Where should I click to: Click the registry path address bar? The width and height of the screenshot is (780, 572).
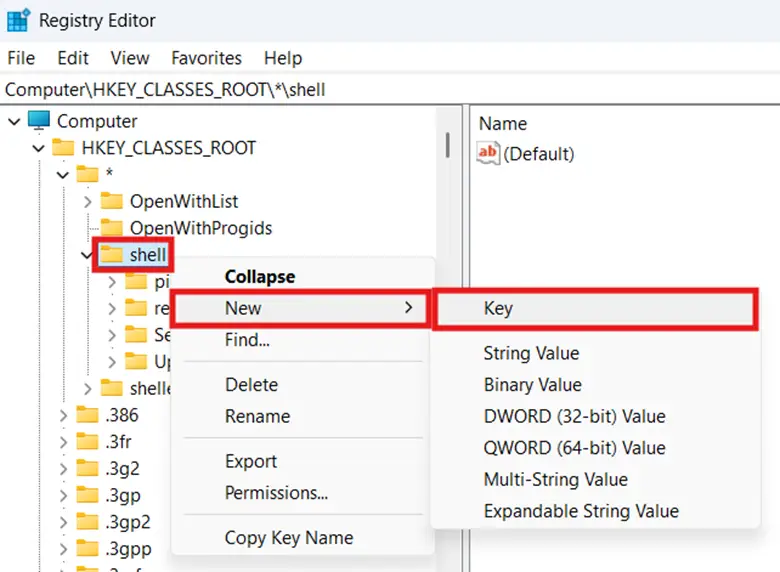pos(390,90)
